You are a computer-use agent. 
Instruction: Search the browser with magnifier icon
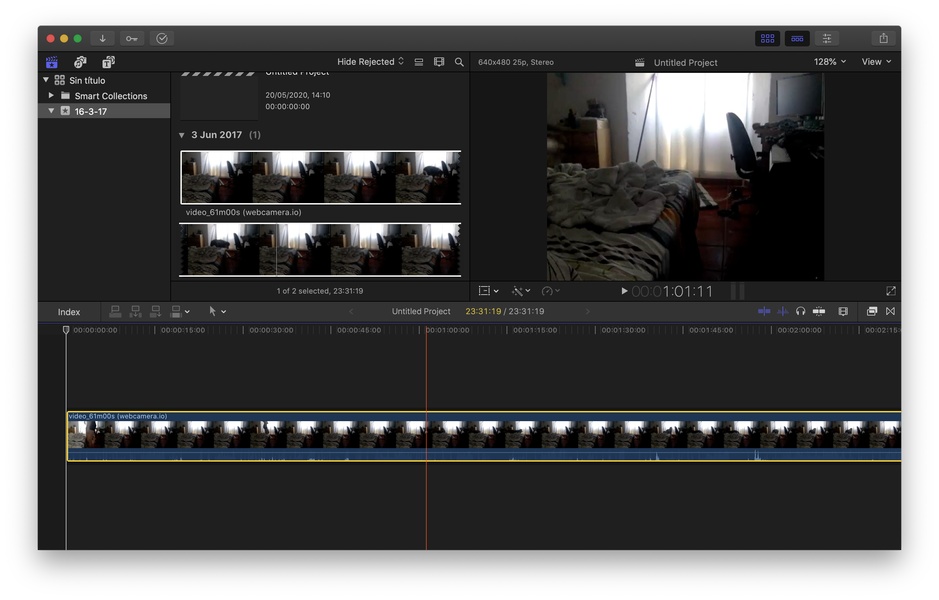[x=459, y=62]
